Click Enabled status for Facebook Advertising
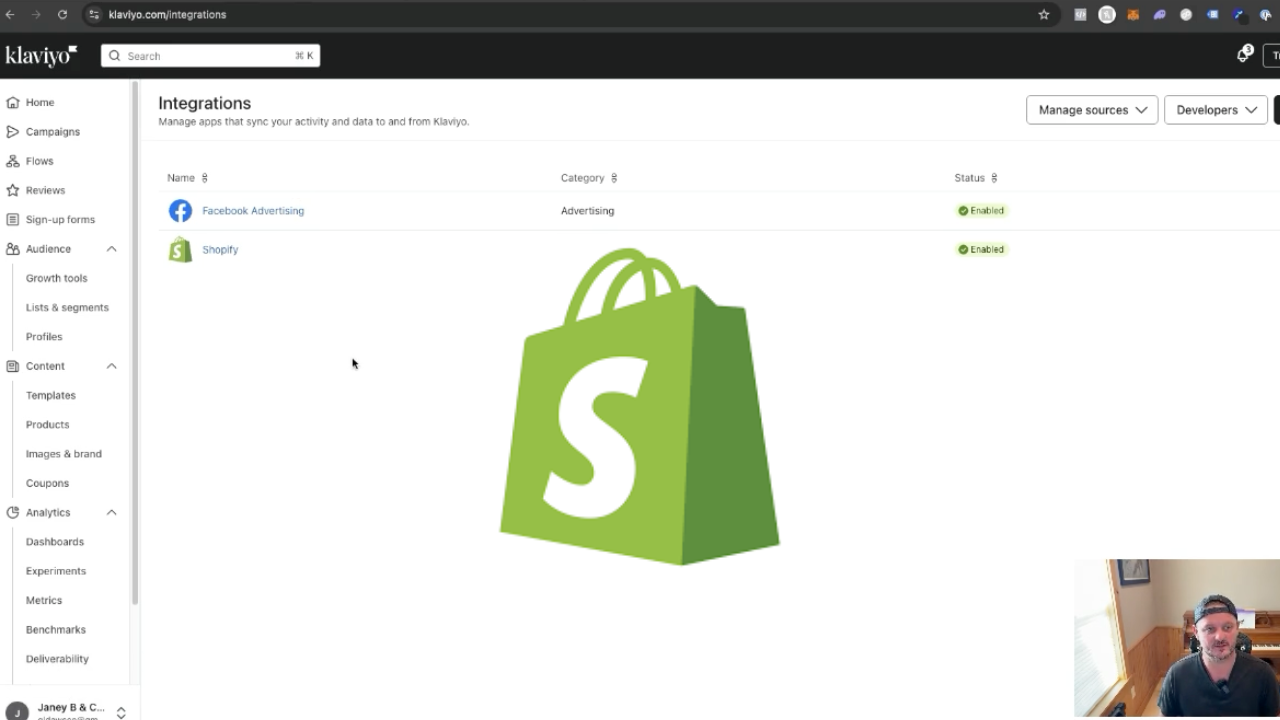1280x720 pixels. pyautogui.click(x=981, y=211)
